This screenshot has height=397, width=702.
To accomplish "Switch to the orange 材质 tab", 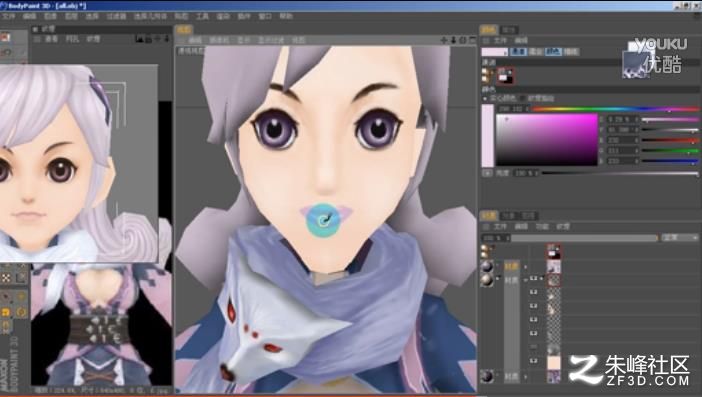I will click(x=488, y=216).
